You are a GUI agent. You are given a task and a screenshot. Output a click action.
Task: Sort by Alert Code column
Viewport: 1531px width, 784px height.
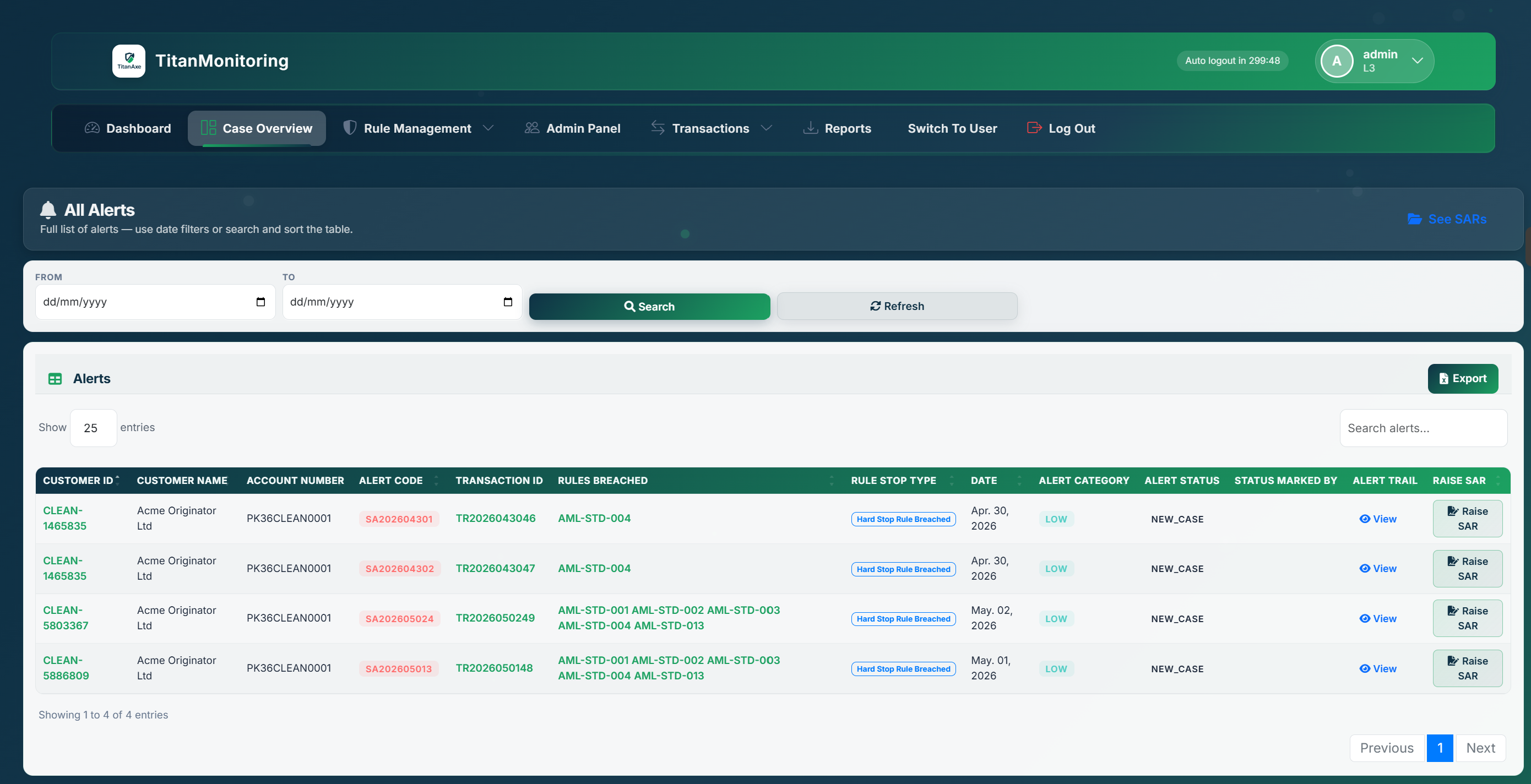click(x=399, y=481)
